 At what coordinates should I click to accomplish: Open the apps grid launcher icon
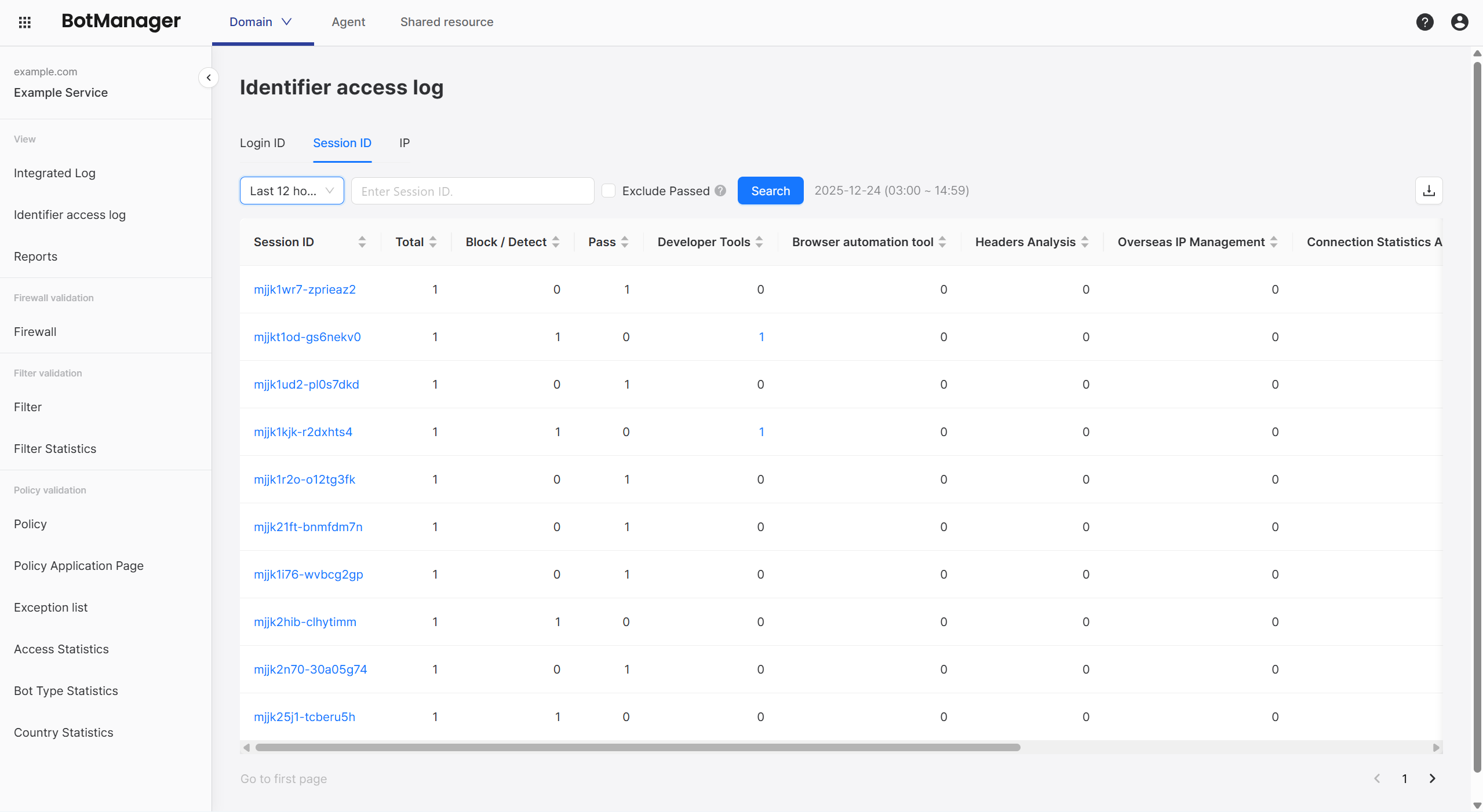pos(24,22)
